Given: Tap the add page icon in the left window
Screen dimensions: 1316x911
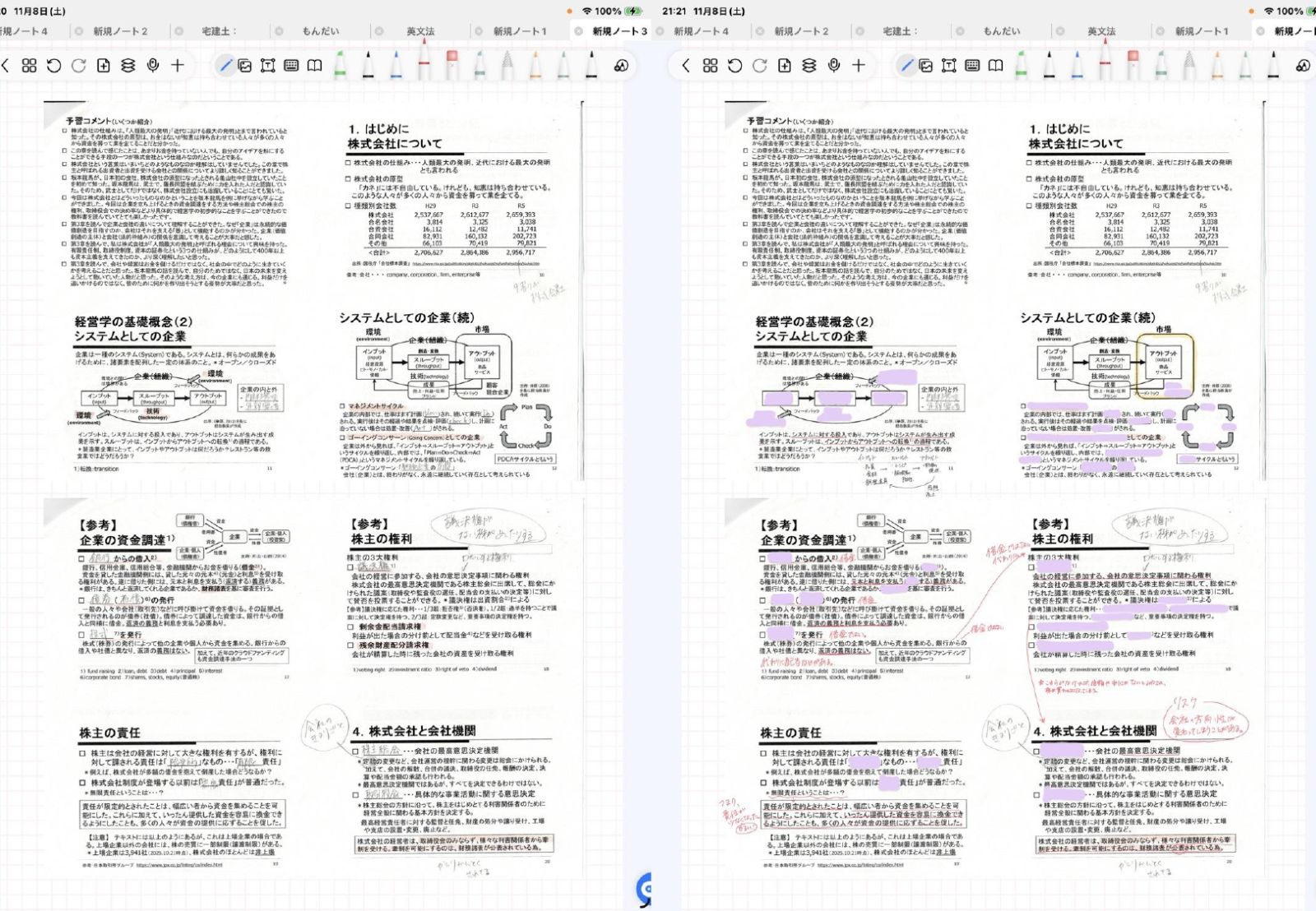Looking at the screenshot, I should coord(104,66).
